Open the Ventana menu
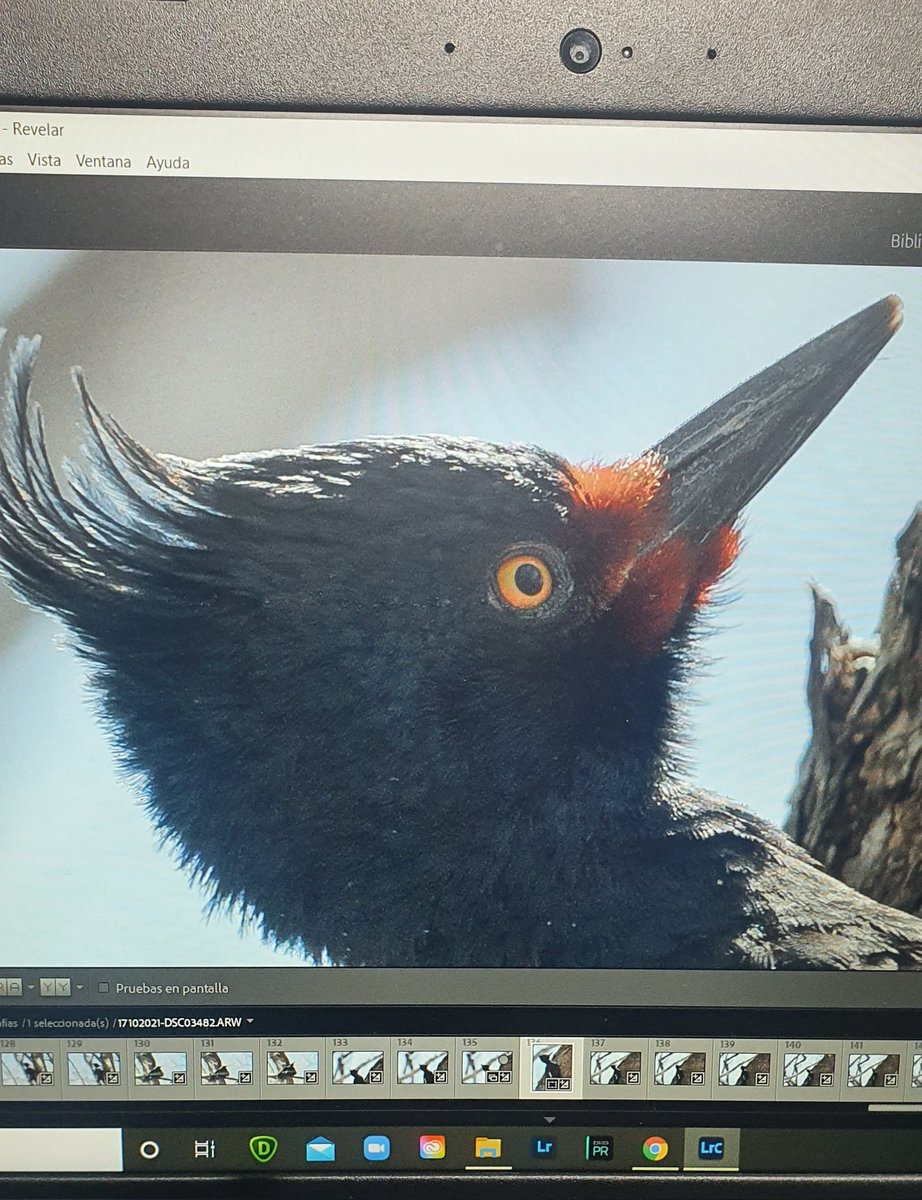 click(x=103, y=161)
